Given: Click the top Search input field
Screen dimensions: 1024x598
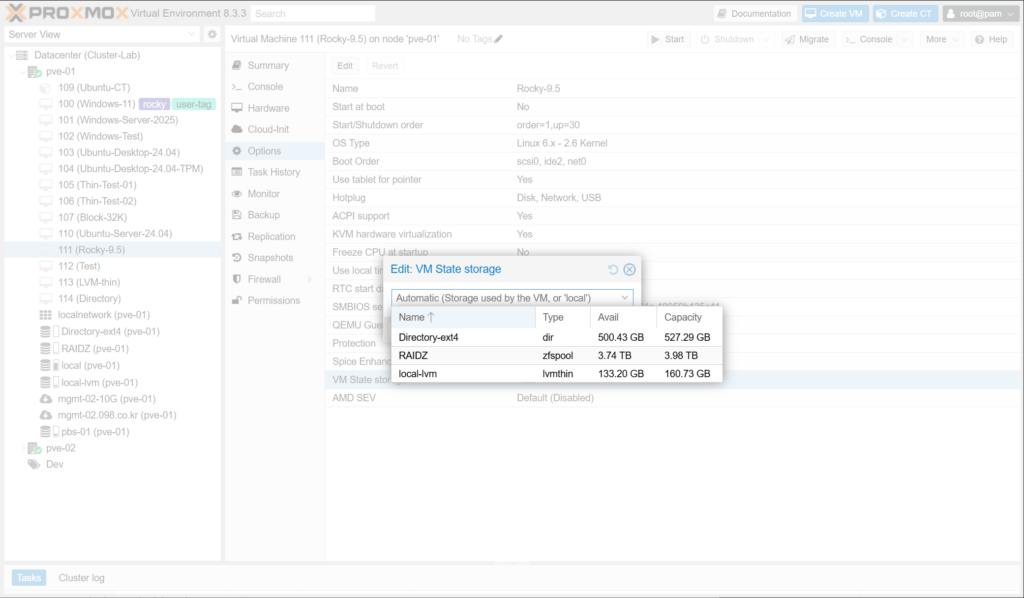Looking at the screenshot, I should pos(312,14).
